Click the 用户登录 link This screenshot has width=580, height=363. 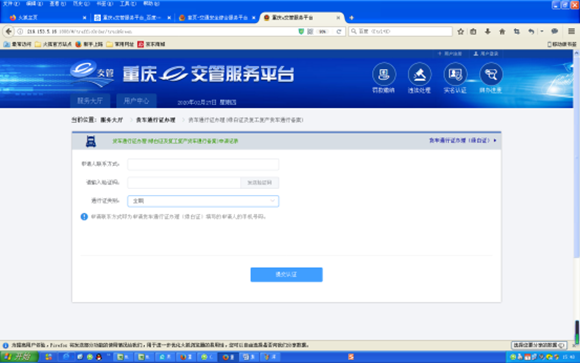486,54
